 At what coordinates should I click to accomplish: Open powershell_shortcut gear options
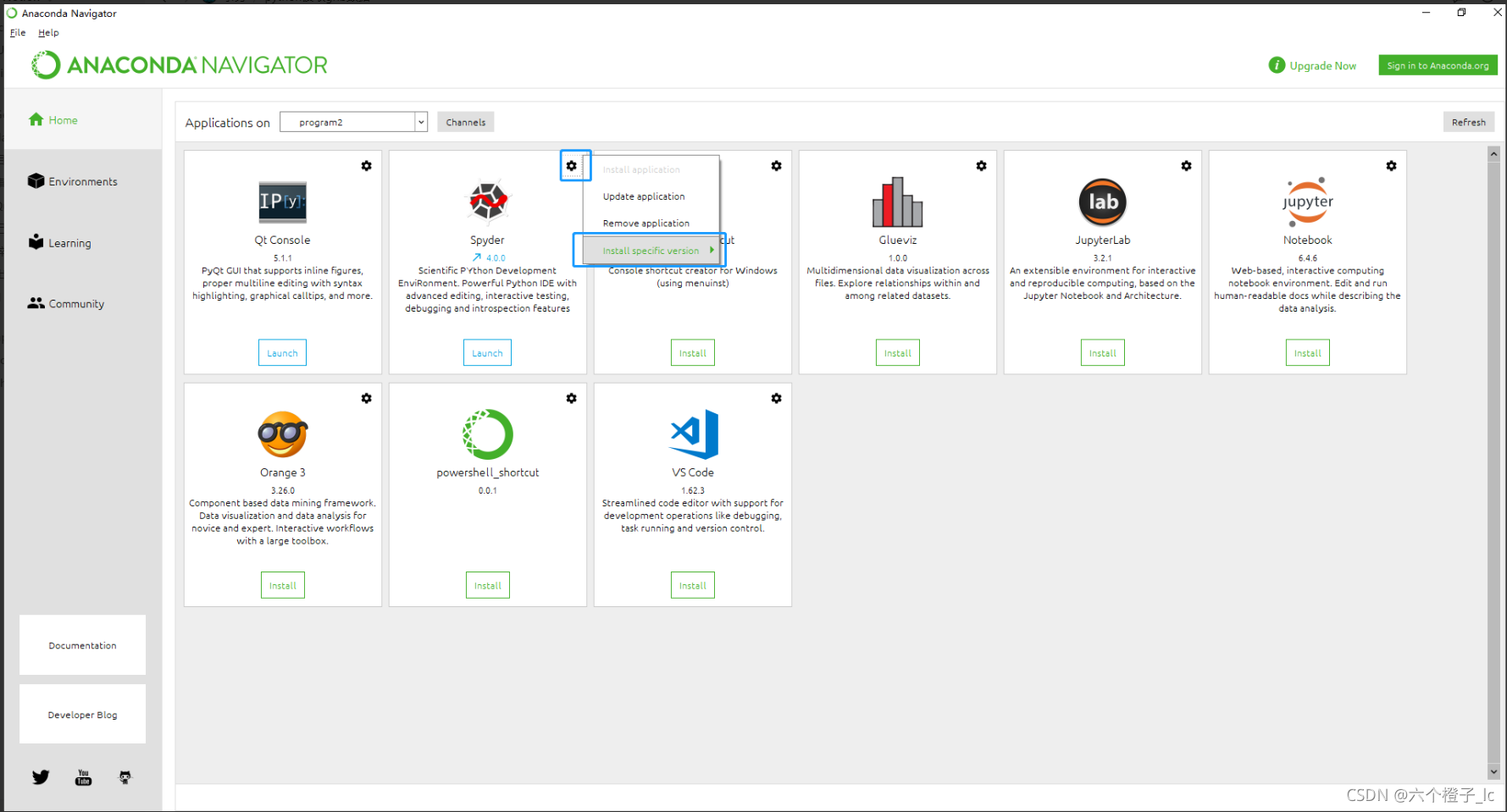(x=572, y=398)
